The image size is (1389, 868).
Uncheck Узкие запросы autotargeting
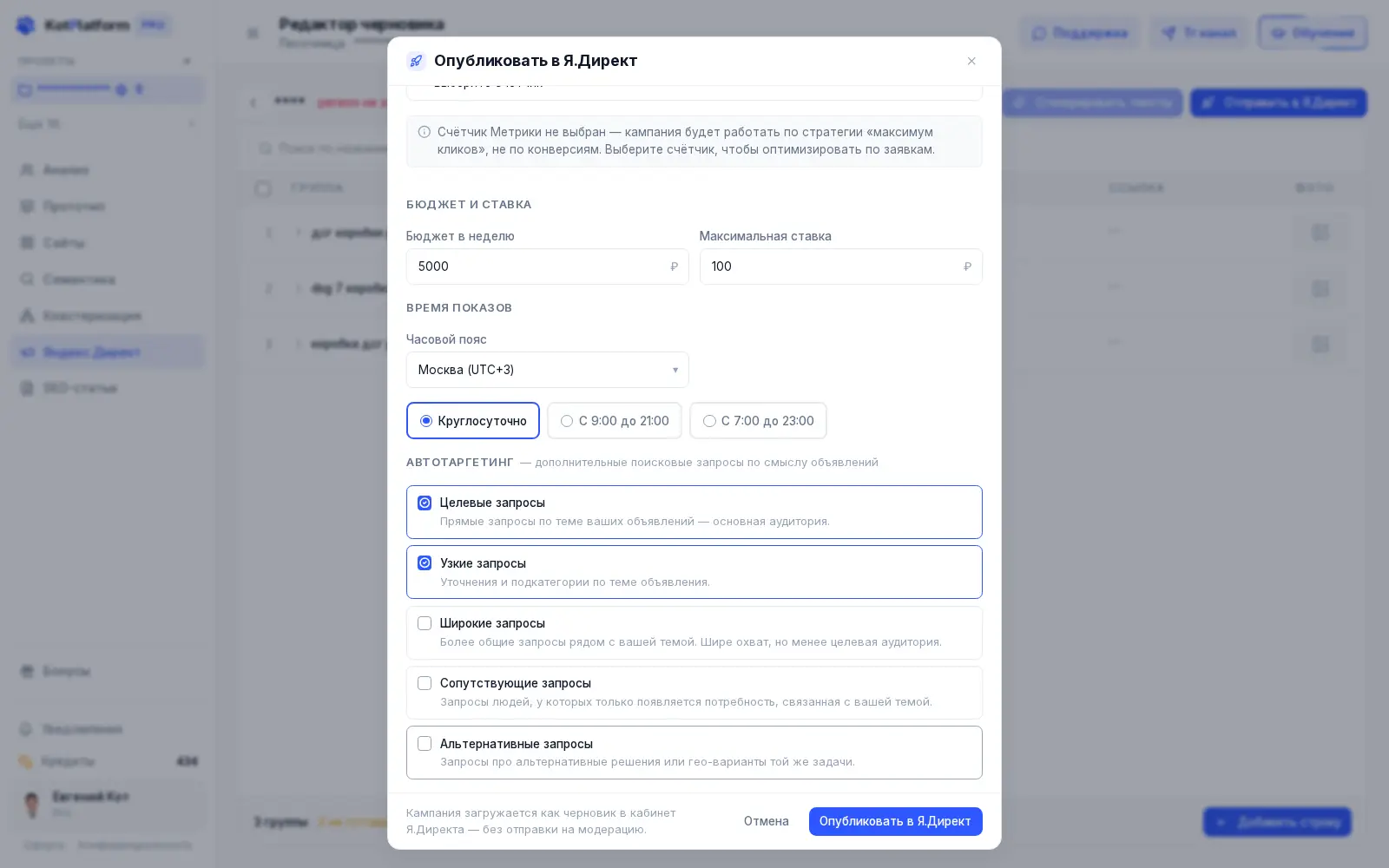coord(425,563)
